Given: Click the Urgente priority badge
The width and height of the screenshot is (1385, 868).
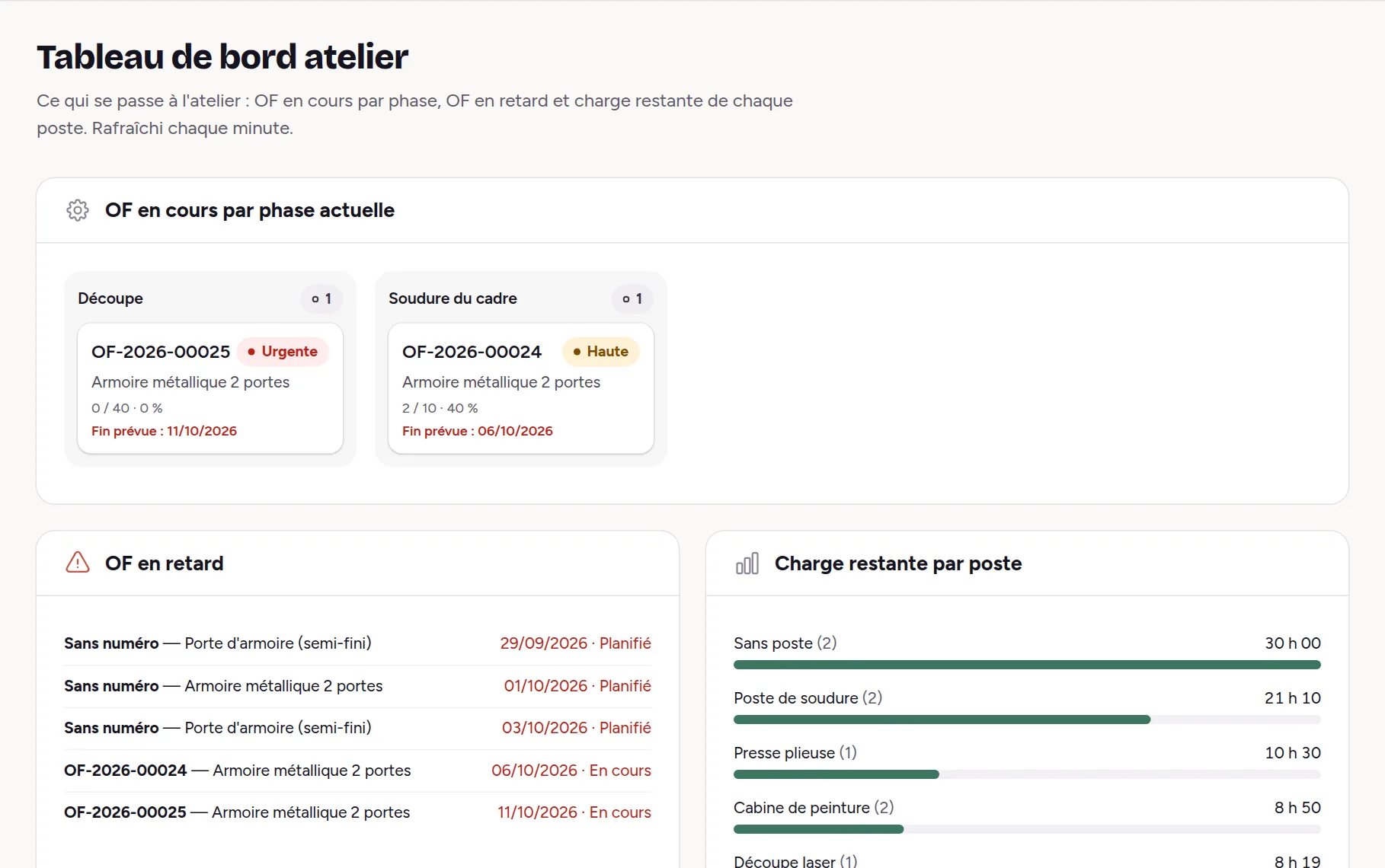Looking at the screenshot, I should pyautogui.click(x=283, y=352).
